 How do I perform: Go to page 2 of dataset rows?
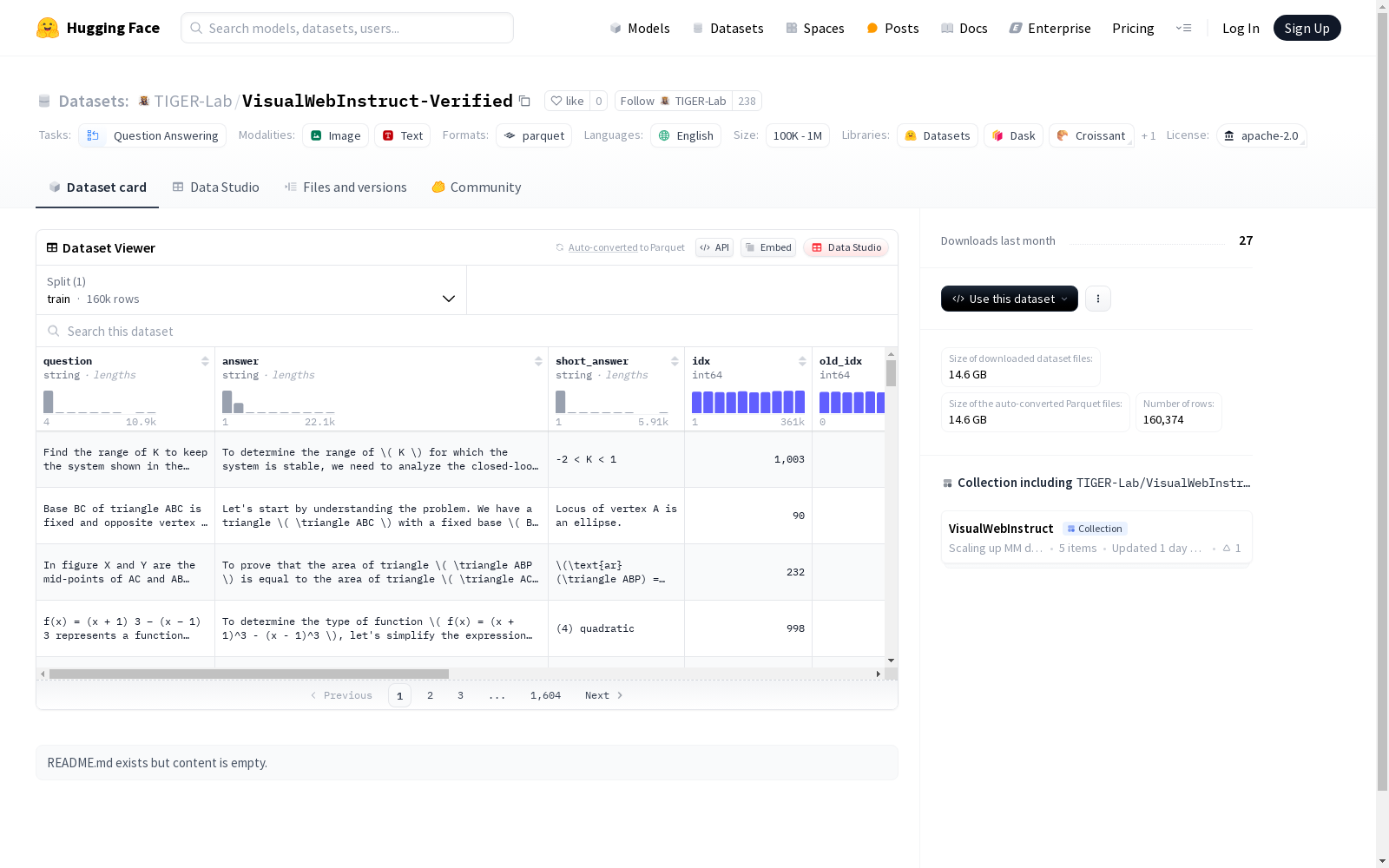point(430,695)
